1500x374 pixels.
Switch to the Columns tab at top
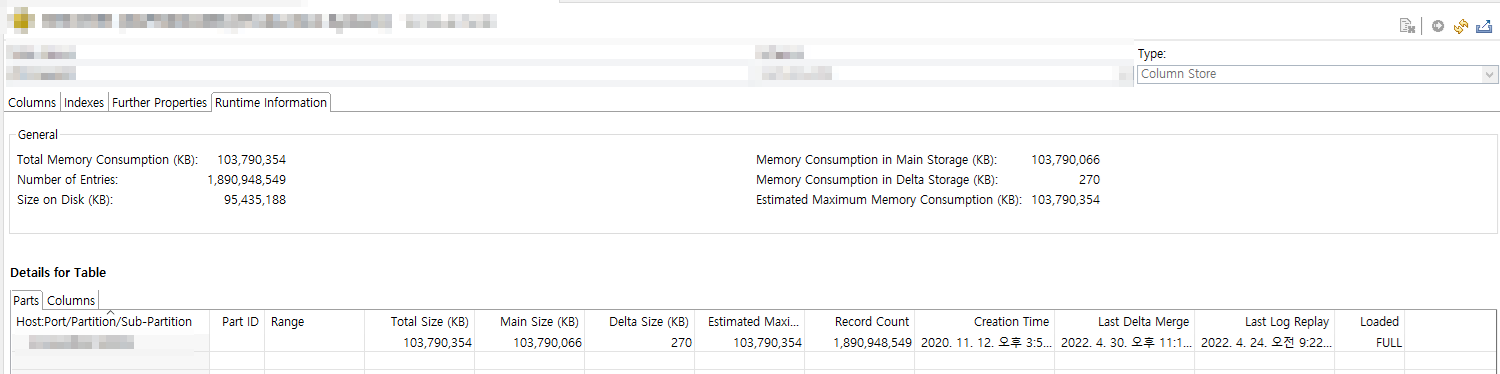(x=32, y=103)
